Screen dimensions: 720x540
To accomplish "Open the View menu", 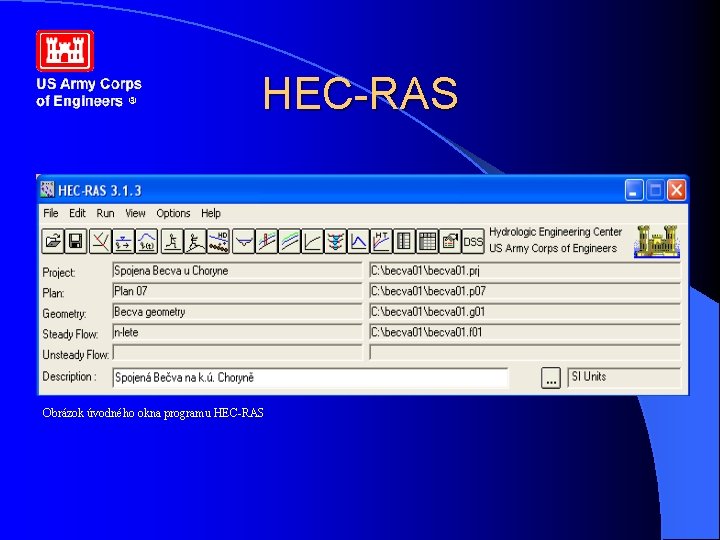I will click(x=135, y=214).
